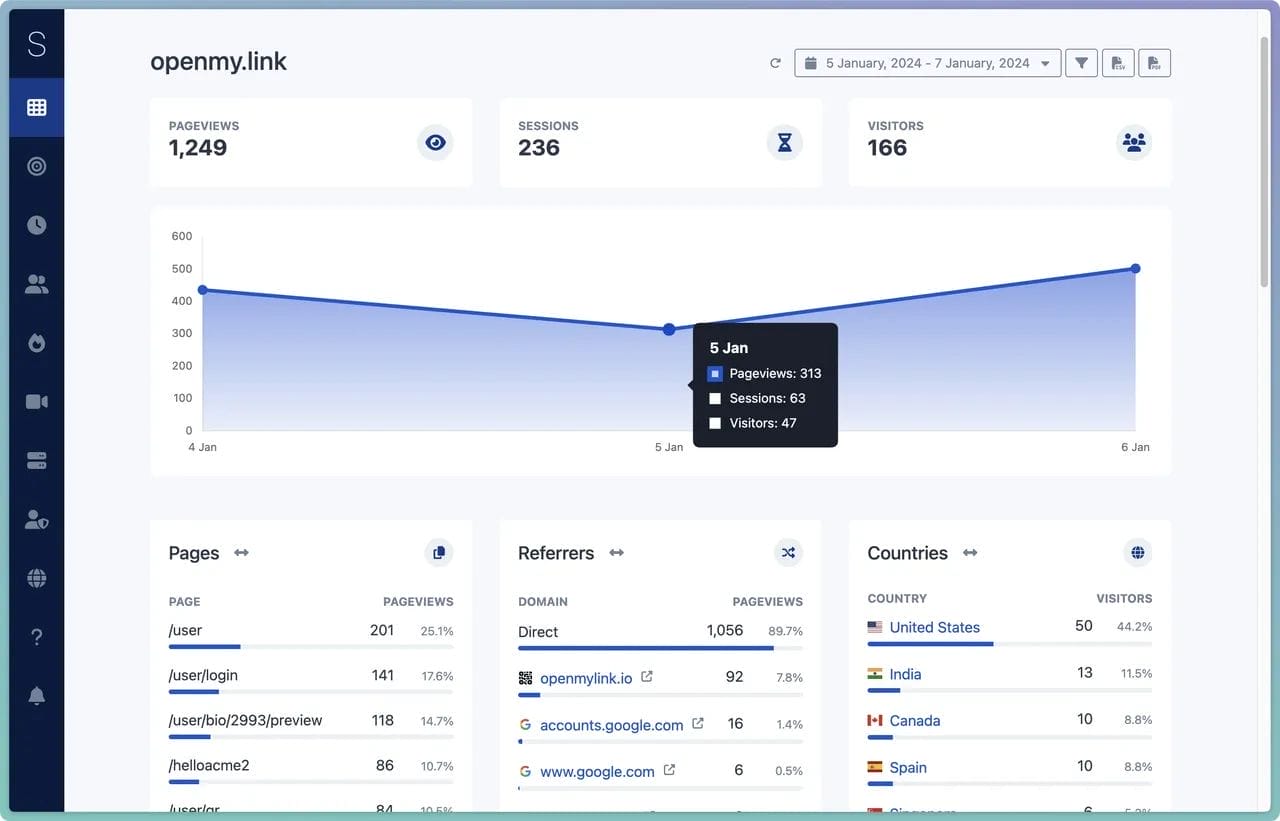Open accounts.google.com external link icon
Screen dimensions: 1280x821
pos(698,723)
